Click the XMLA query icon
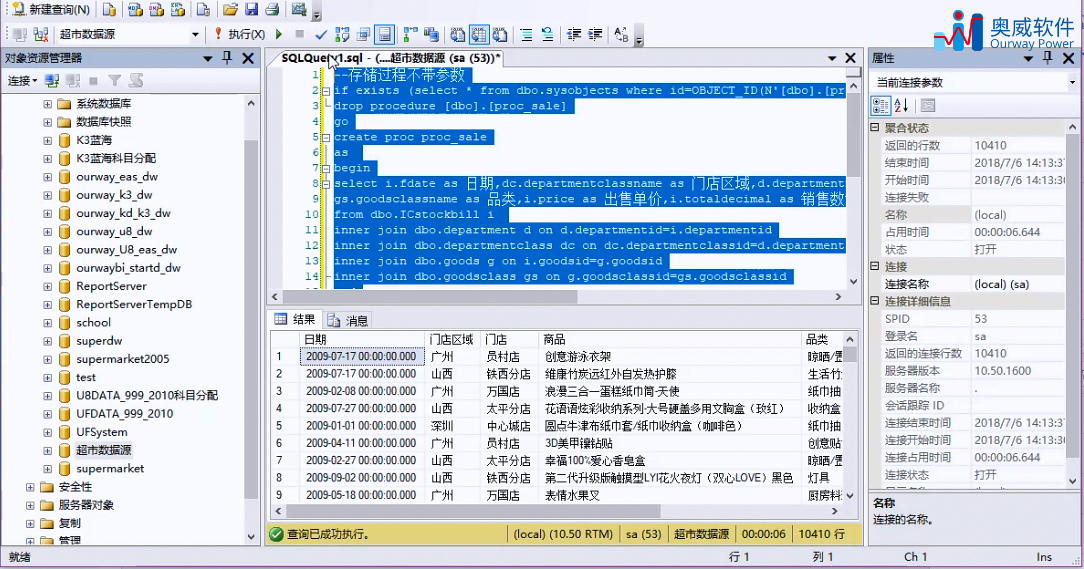Screen dimensions: 1084x569 [x=178, y=10]
